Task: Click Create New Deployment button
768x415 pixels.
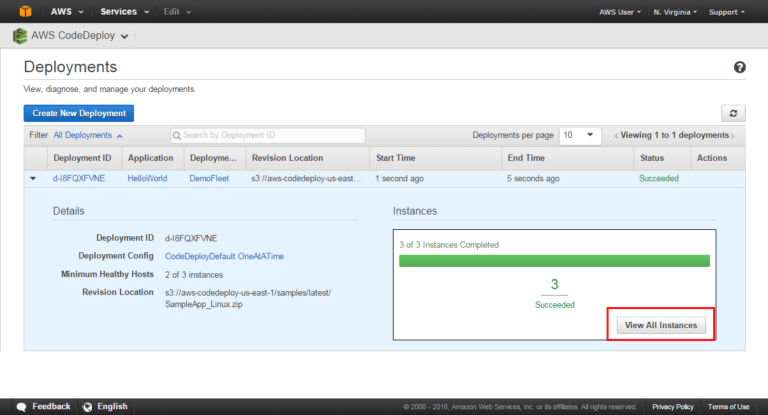Action: 79,113
